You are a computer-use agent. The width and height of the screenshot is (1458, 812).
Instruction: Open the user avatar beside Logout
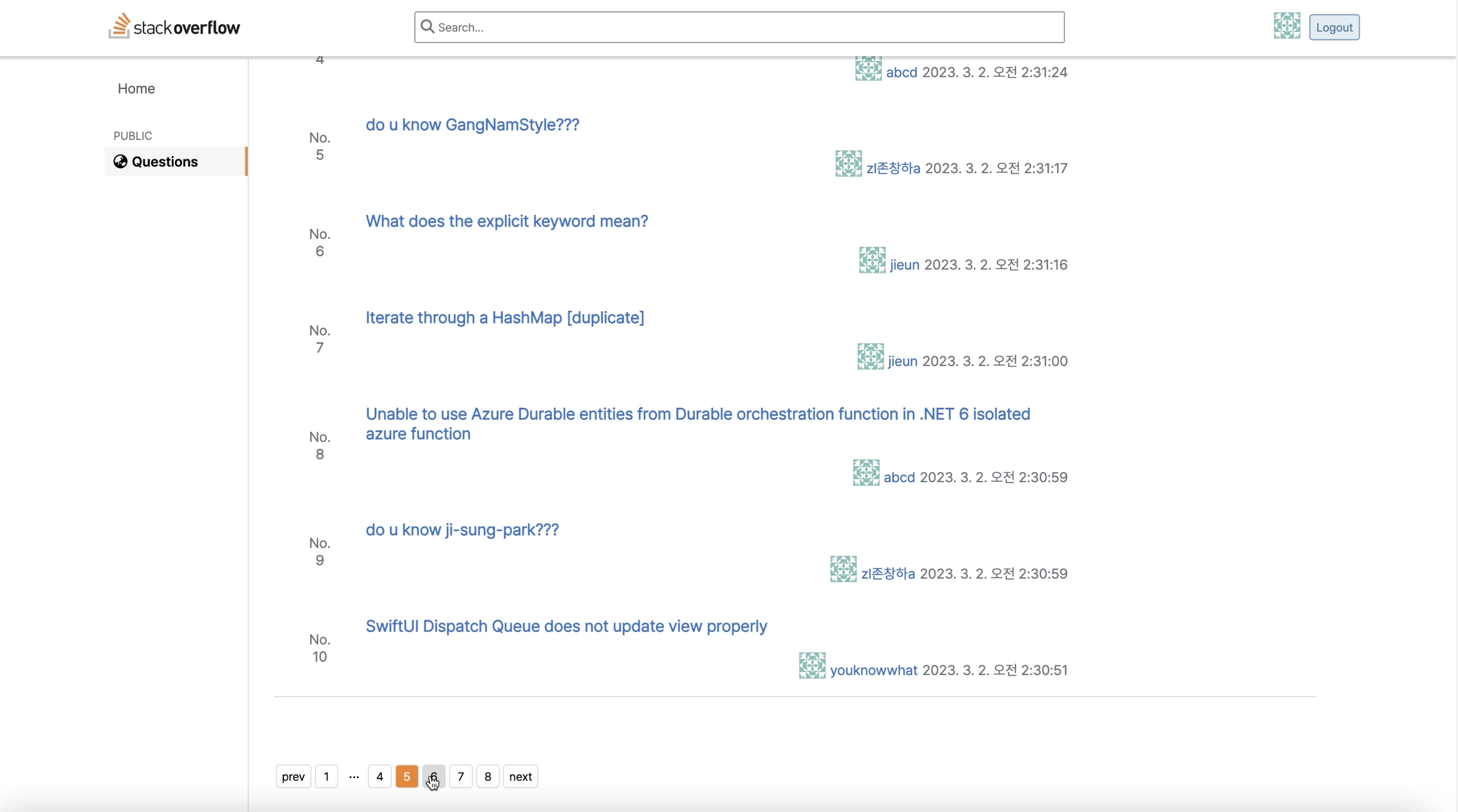point(1287,26)
